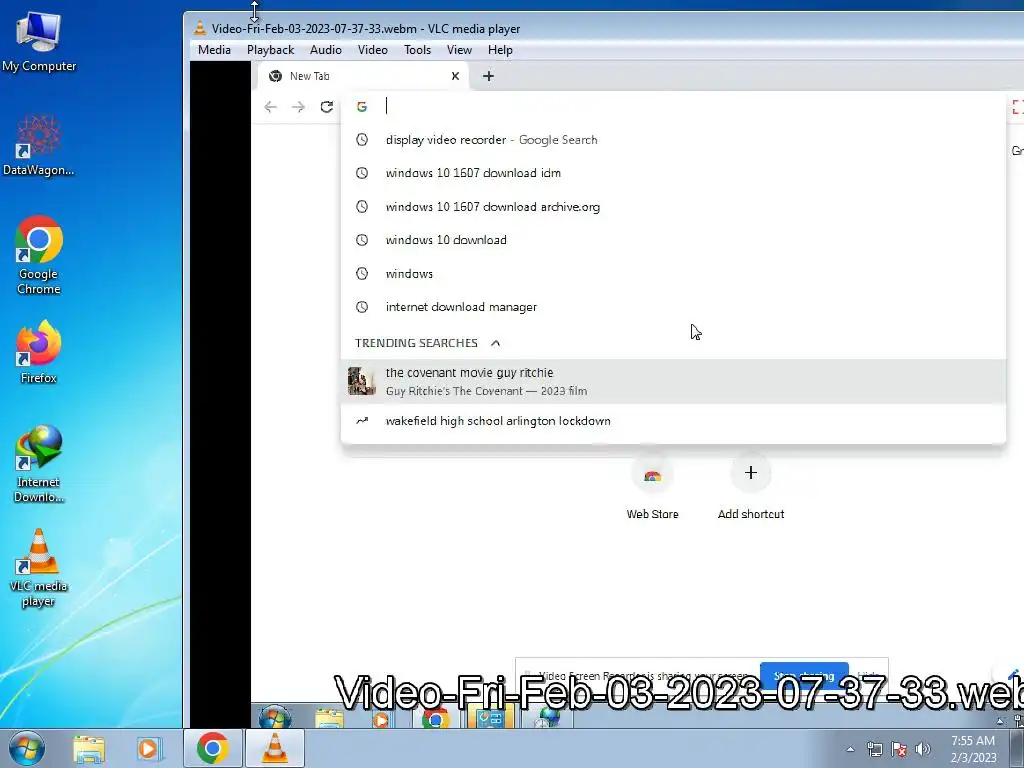Switch to VLC in the taskbar
Screen dimensions: 1024x768
point(275,748)
